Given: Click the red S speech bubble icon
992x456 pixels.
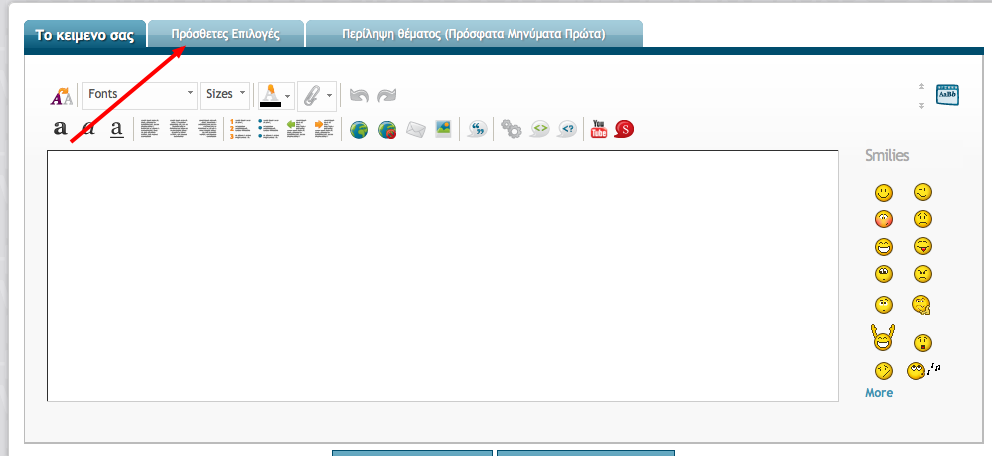Looking at the screenshot, I should [624, 129].
